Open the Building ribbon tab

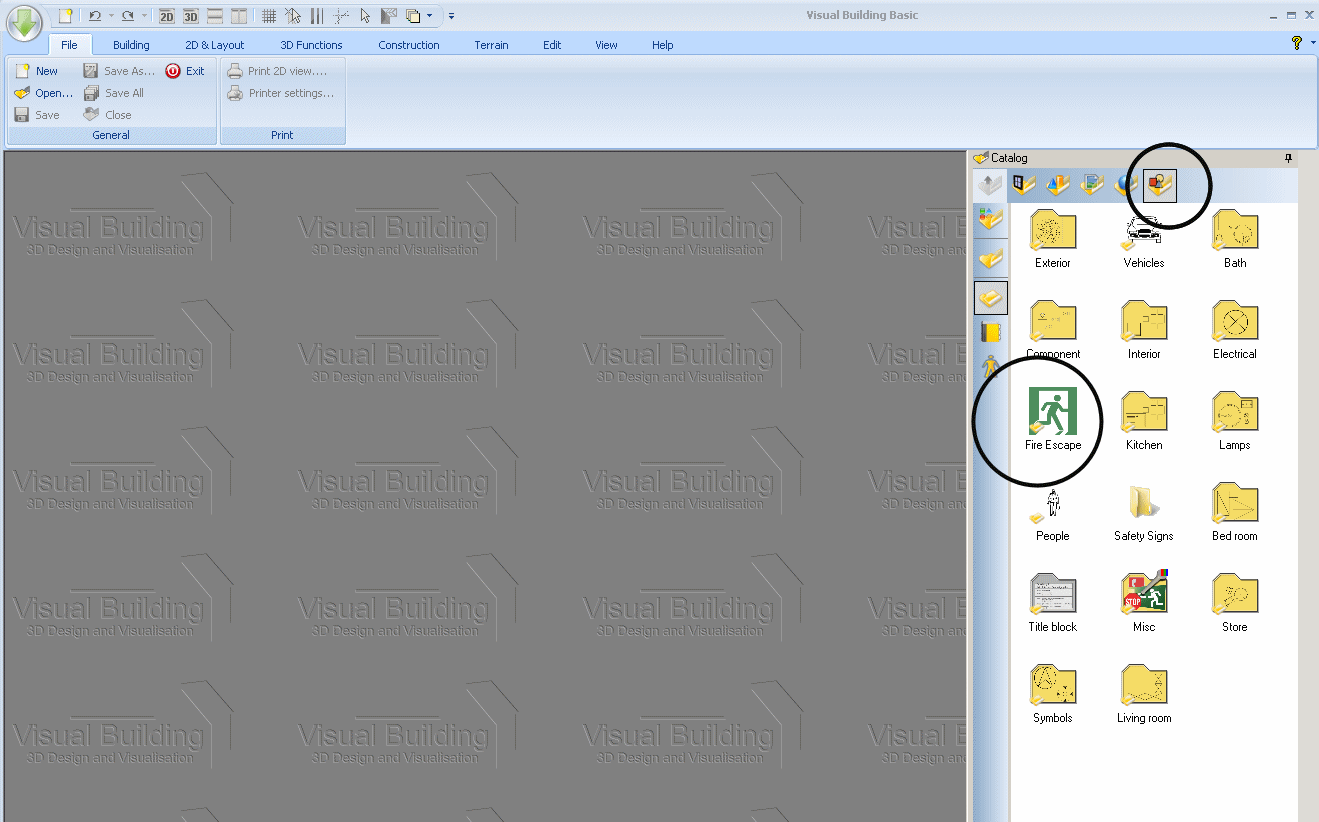(x=131, y=45)
